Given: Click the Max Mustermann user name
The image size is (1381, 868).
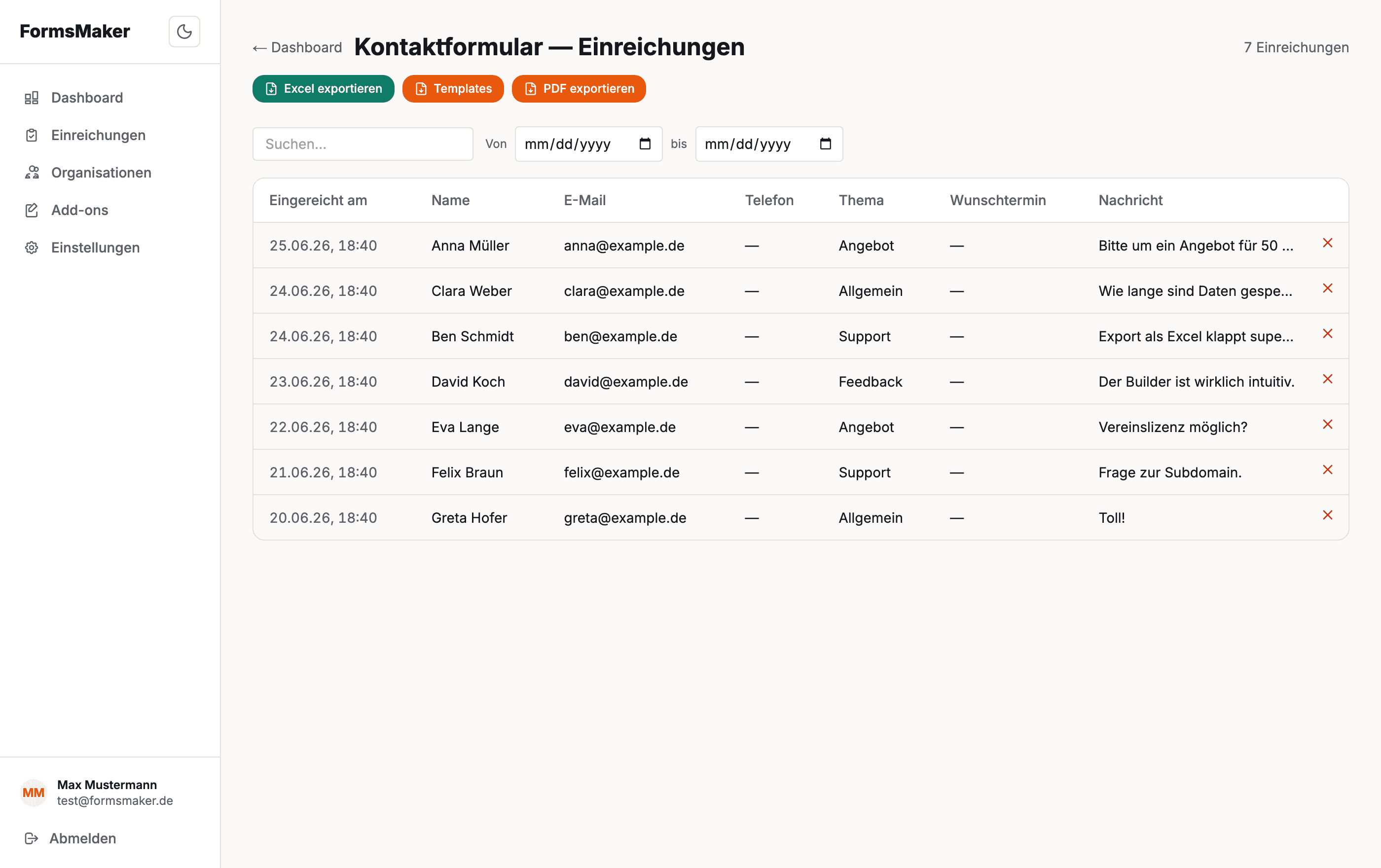Looking at the screenshot, I should [107, 784].
